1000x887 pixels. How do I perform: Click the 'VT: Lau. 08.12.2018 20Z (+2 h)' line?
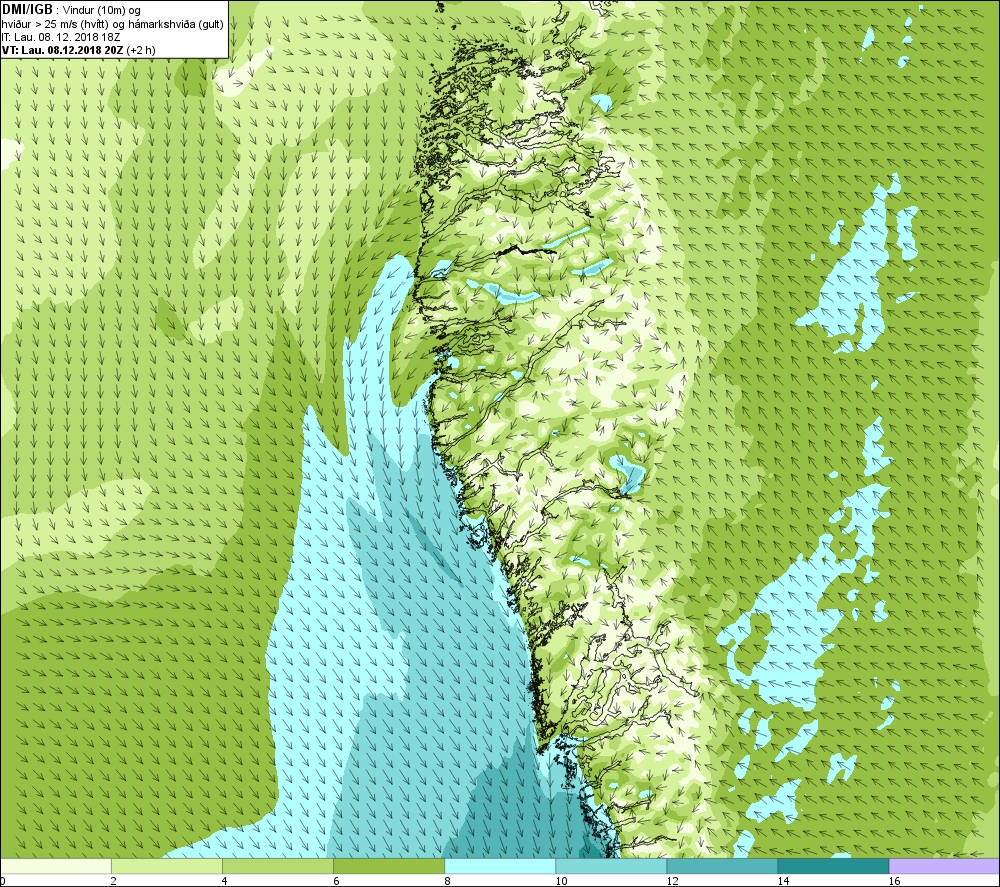78,50
